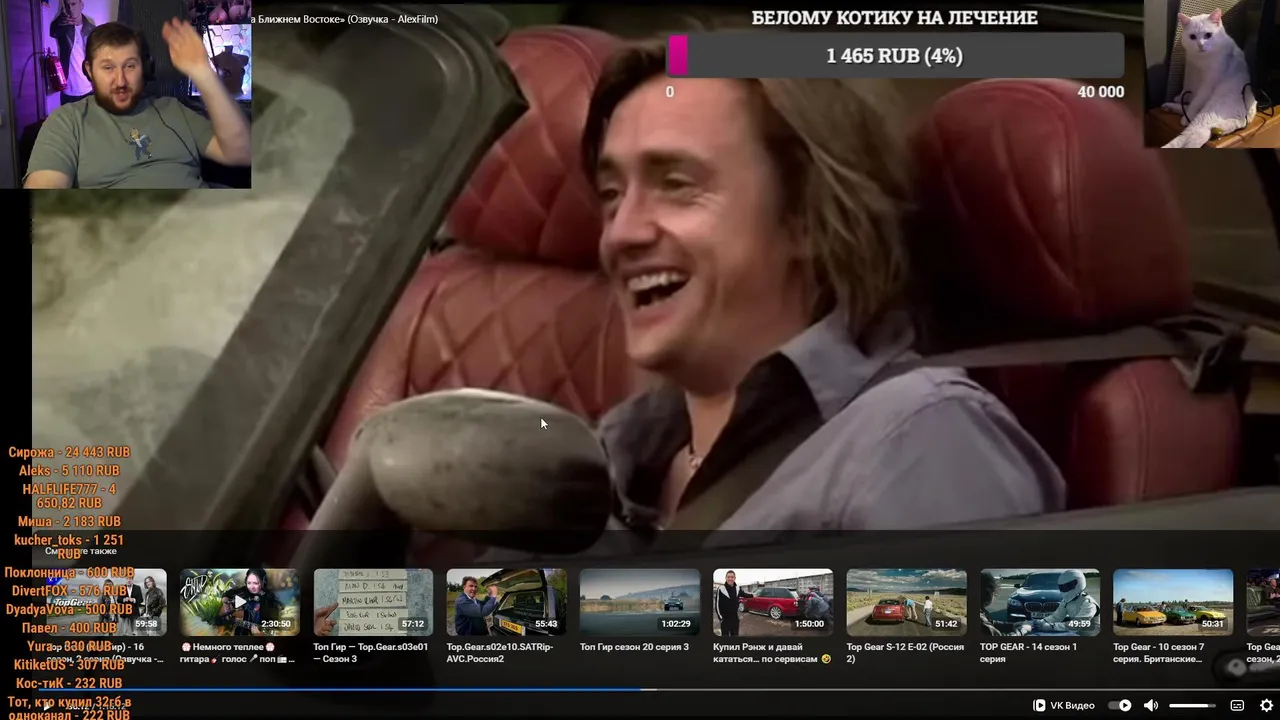
Task: Click donor entry 'Кос-тиК - 232 RUB'
Action: click(x=69, y=683)
